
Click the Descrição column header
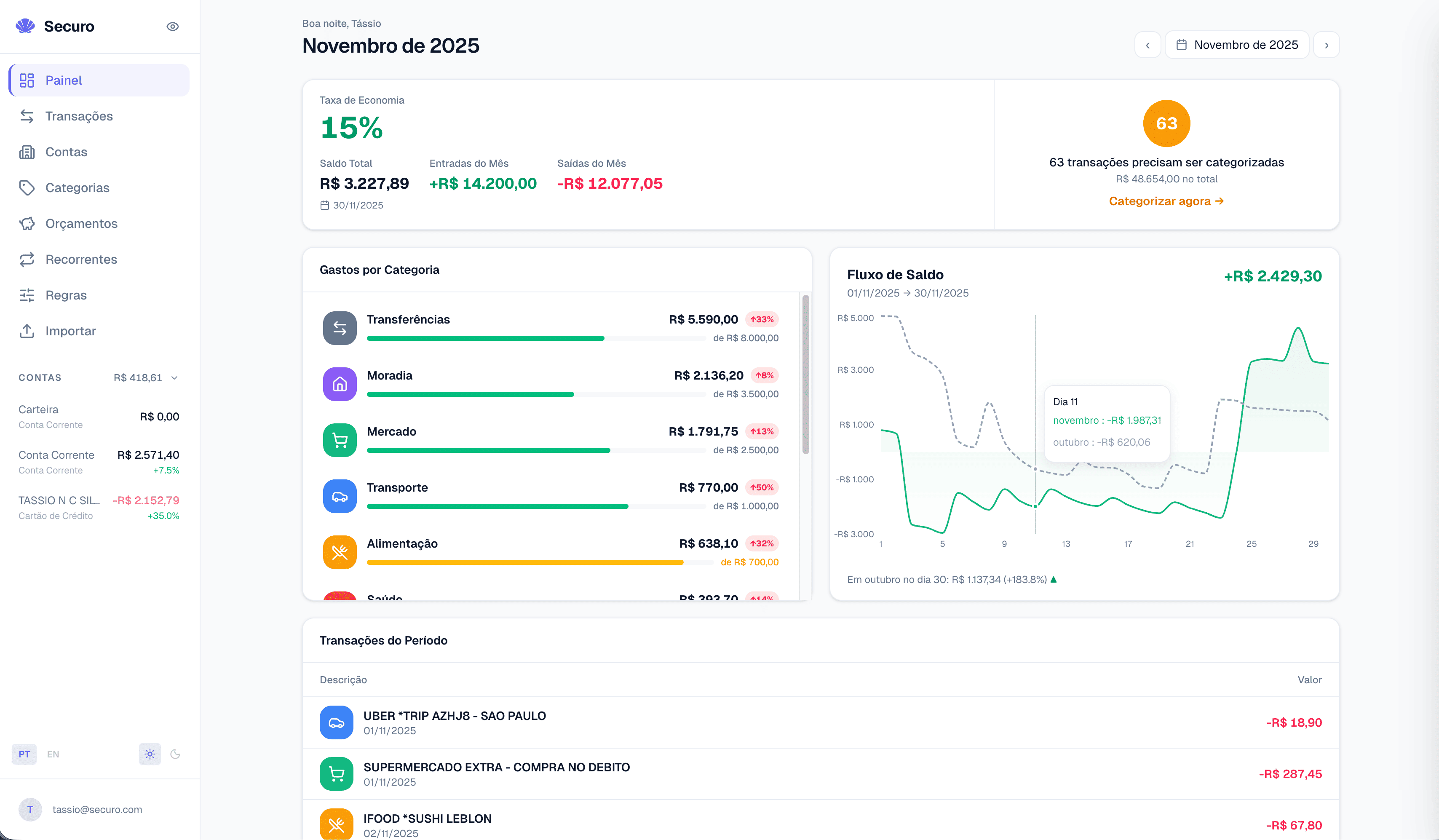[x=343, y=679]
